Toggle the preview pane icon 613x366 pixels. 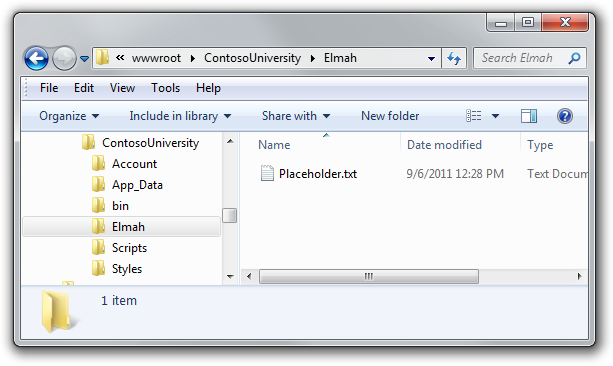click(529, 116)
